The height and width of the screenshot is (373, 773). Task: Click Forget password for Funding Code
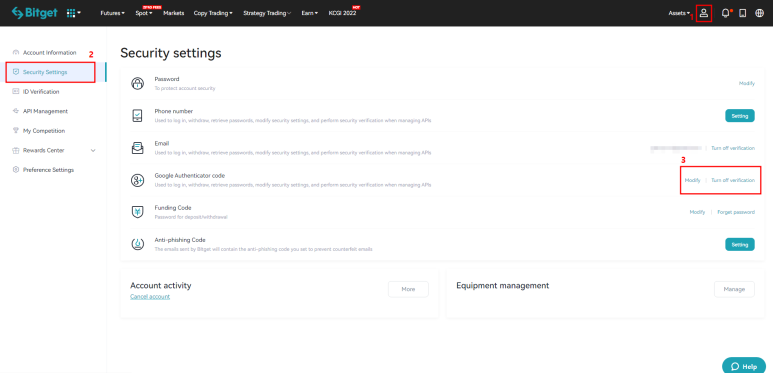pos(736,212)
